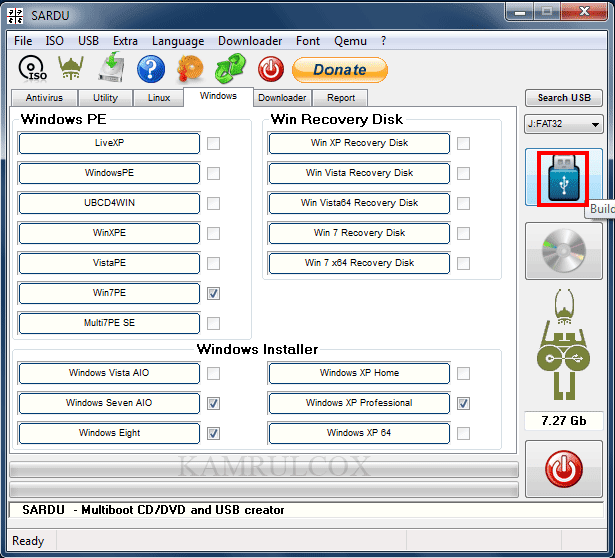Enable the WindowsPE checkbox

(213, 173)
